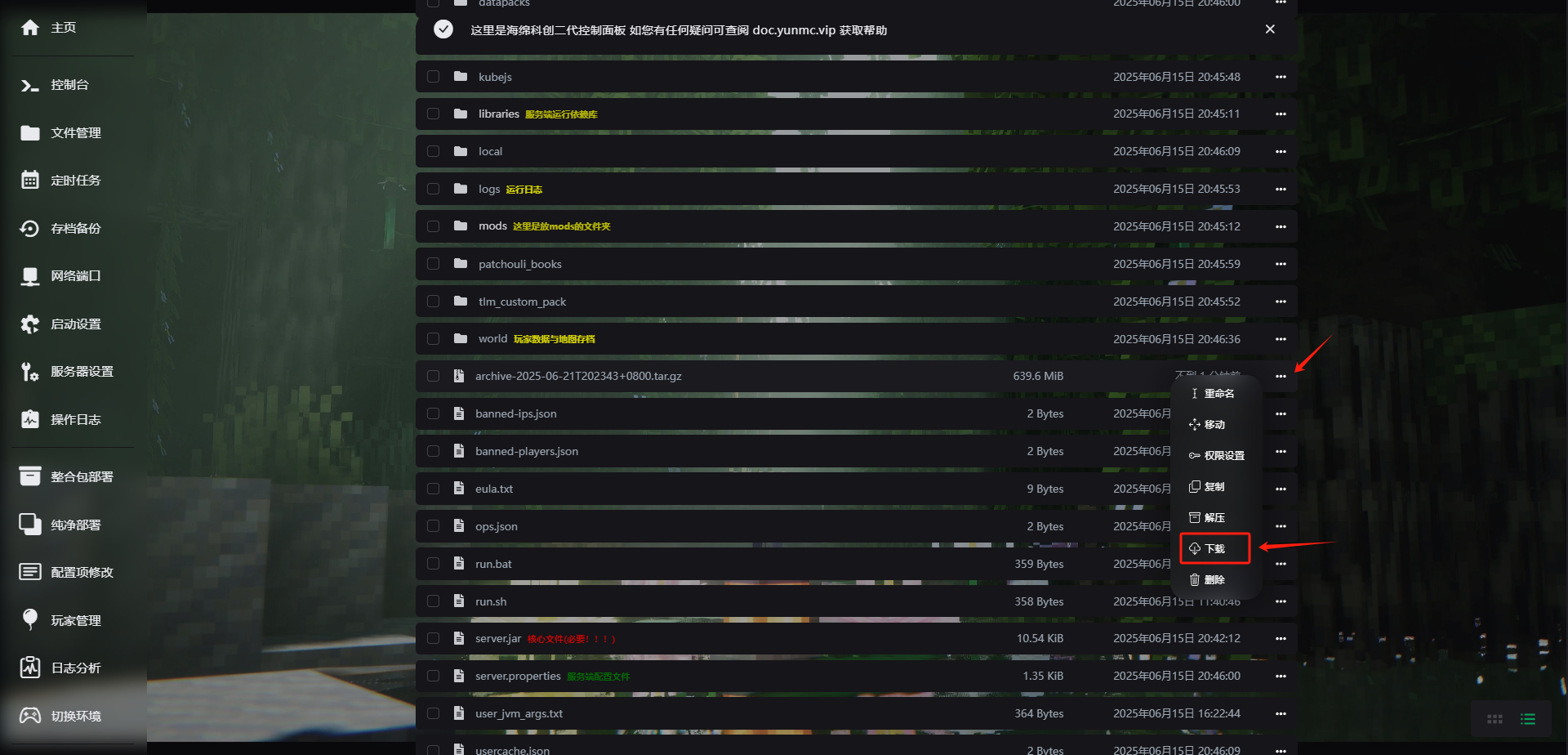The height and width of the screenshot is (755, 1568).
Task: Select the archive tar.gz file checkbox
Action: click(434, 376)
